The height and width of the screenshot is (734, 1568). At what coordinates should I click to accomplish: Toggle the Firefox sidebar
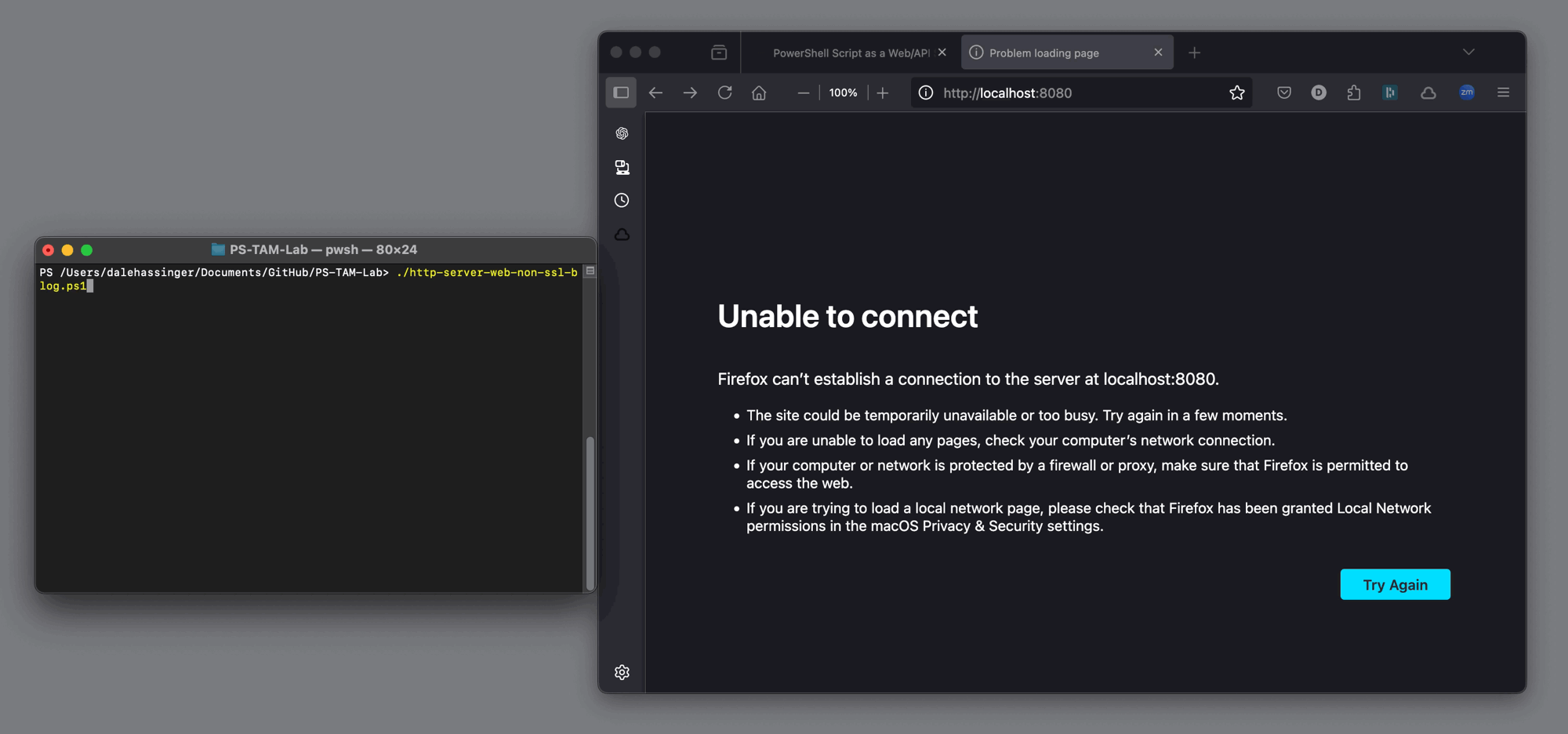(621, 93)
